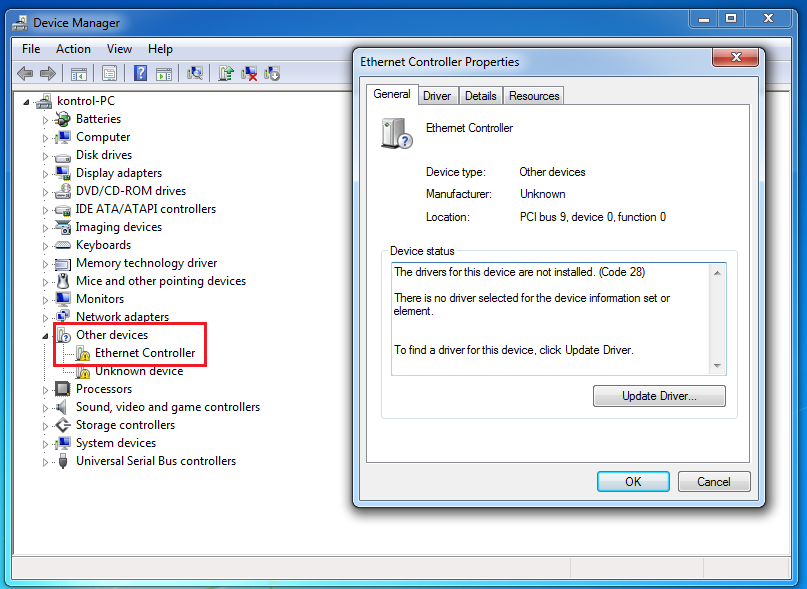Click the Update Driver Software toolbar icon
Image resolution: width=807 pixels, height=589 pixels.
pyautogui.click(x=225, y=74)
